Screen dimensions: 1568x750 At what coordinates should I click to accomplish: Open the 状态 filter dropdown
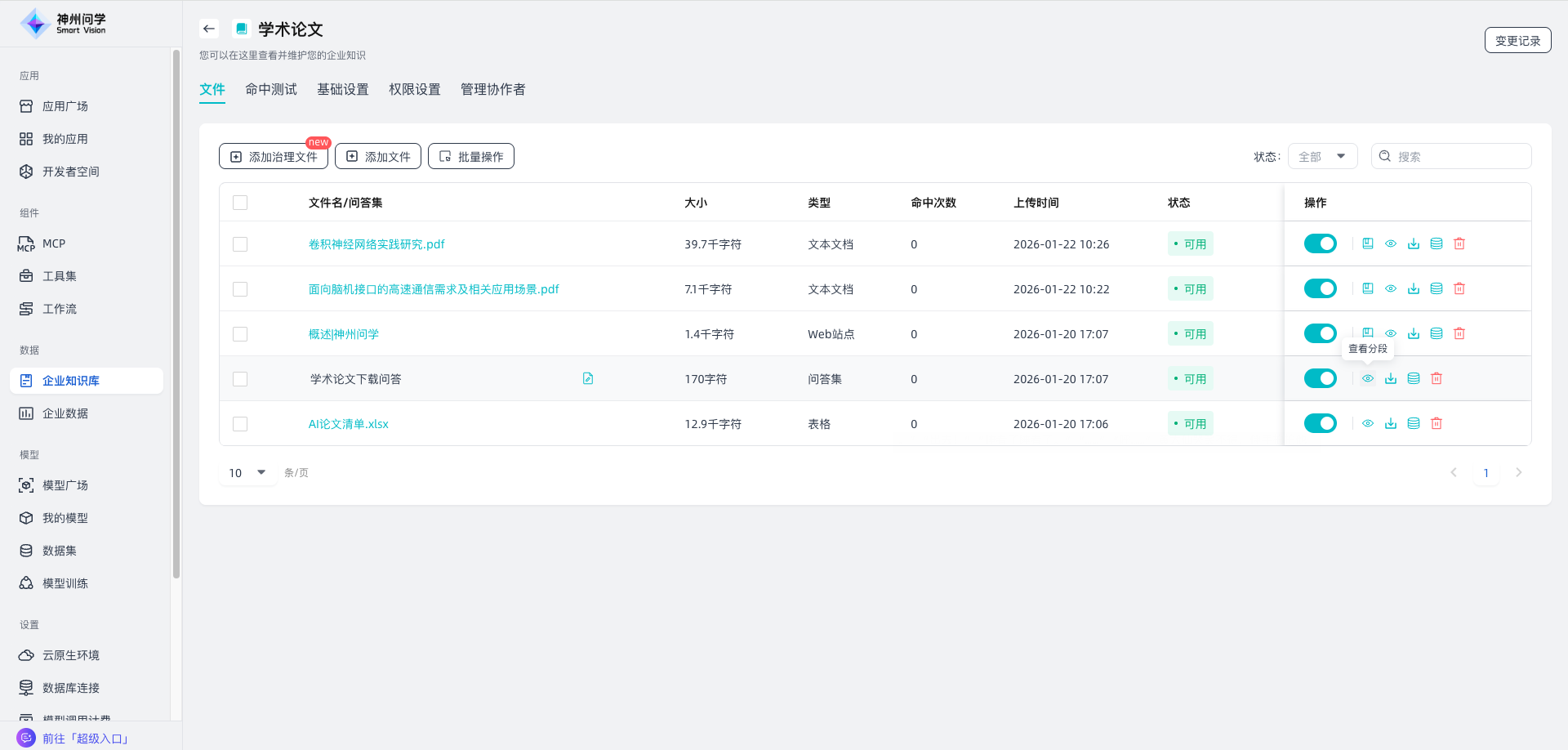[x=1322, y=156]
